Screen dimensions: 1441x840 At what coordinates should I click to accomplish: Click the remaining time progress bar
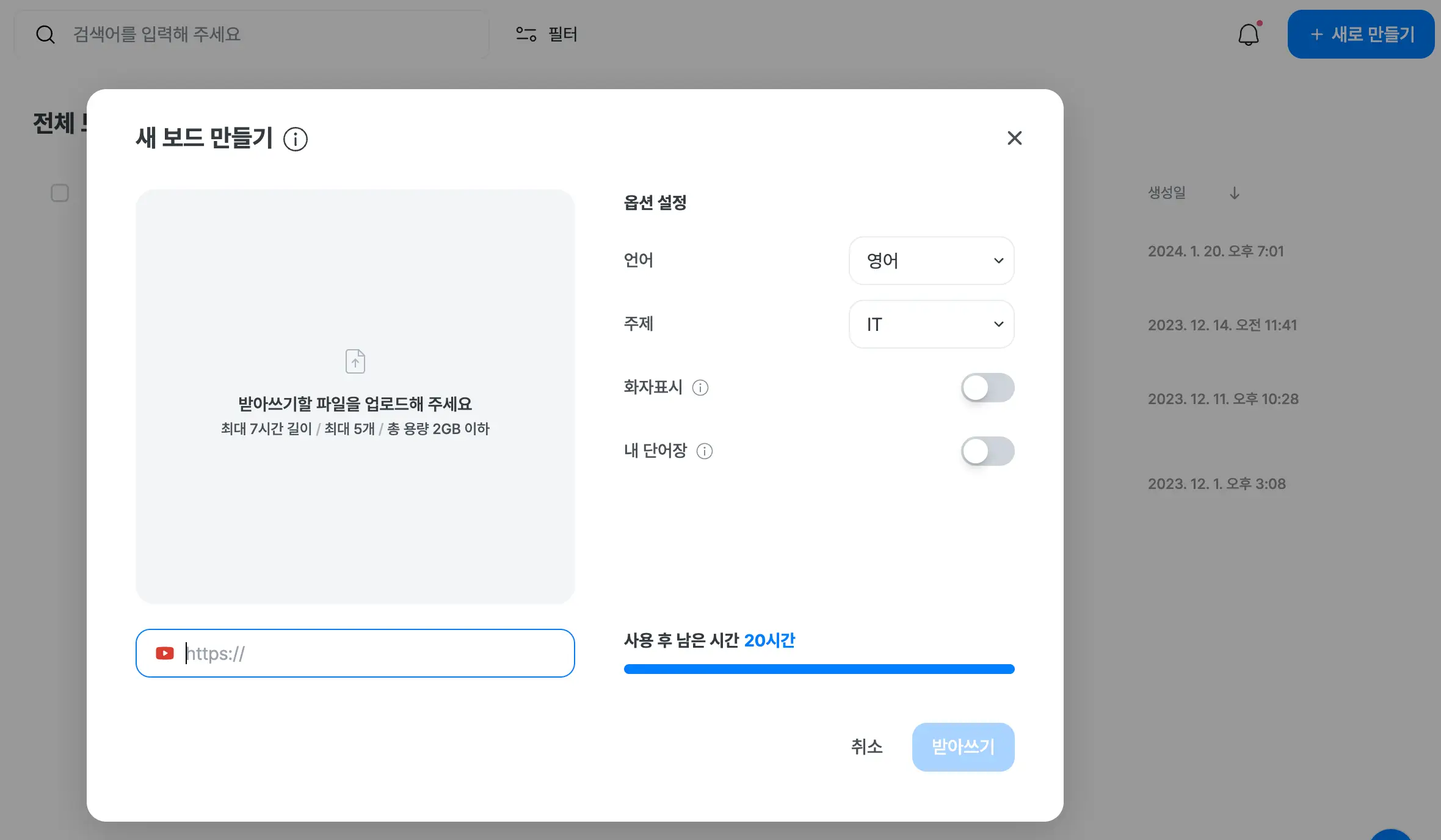pyautogui.click(x=819, y=669)
